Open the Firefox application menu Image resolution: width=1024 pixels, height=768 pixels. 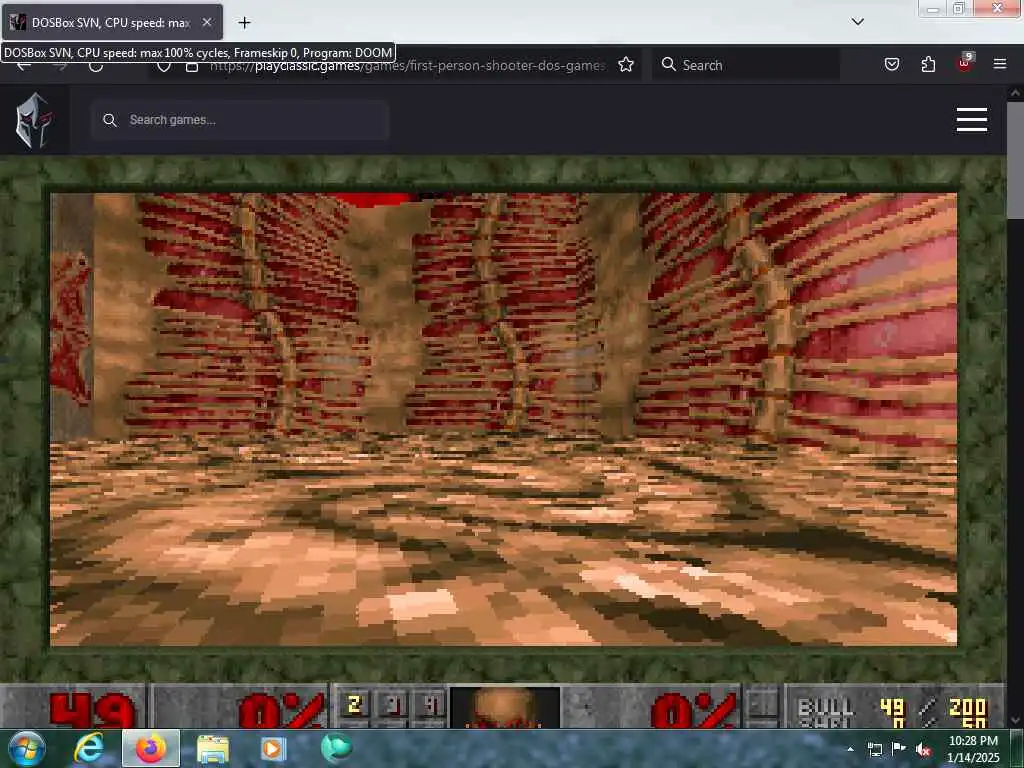click(x=1000, y=64)
